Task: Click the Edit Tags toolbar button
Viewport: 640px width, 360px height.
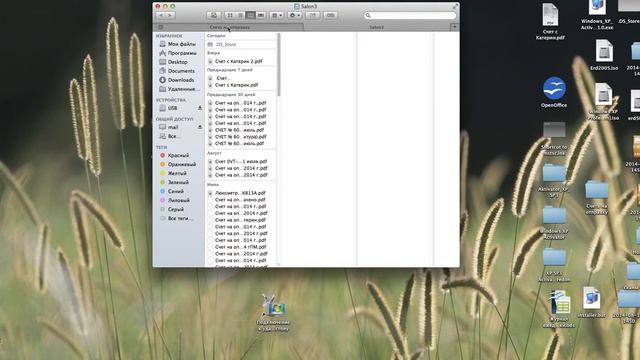Action: [x=330, y=15]
